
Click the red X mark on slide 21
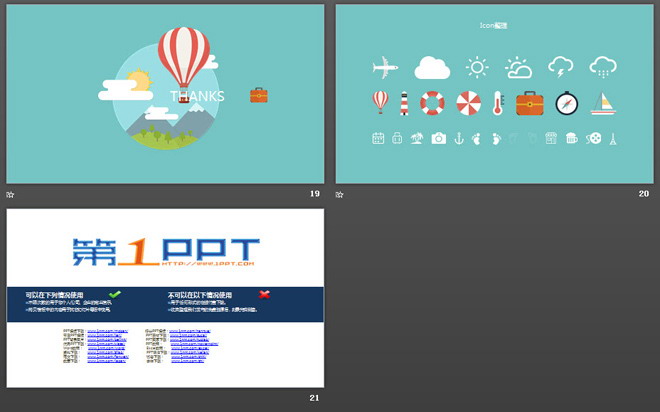tap(264, 294)
